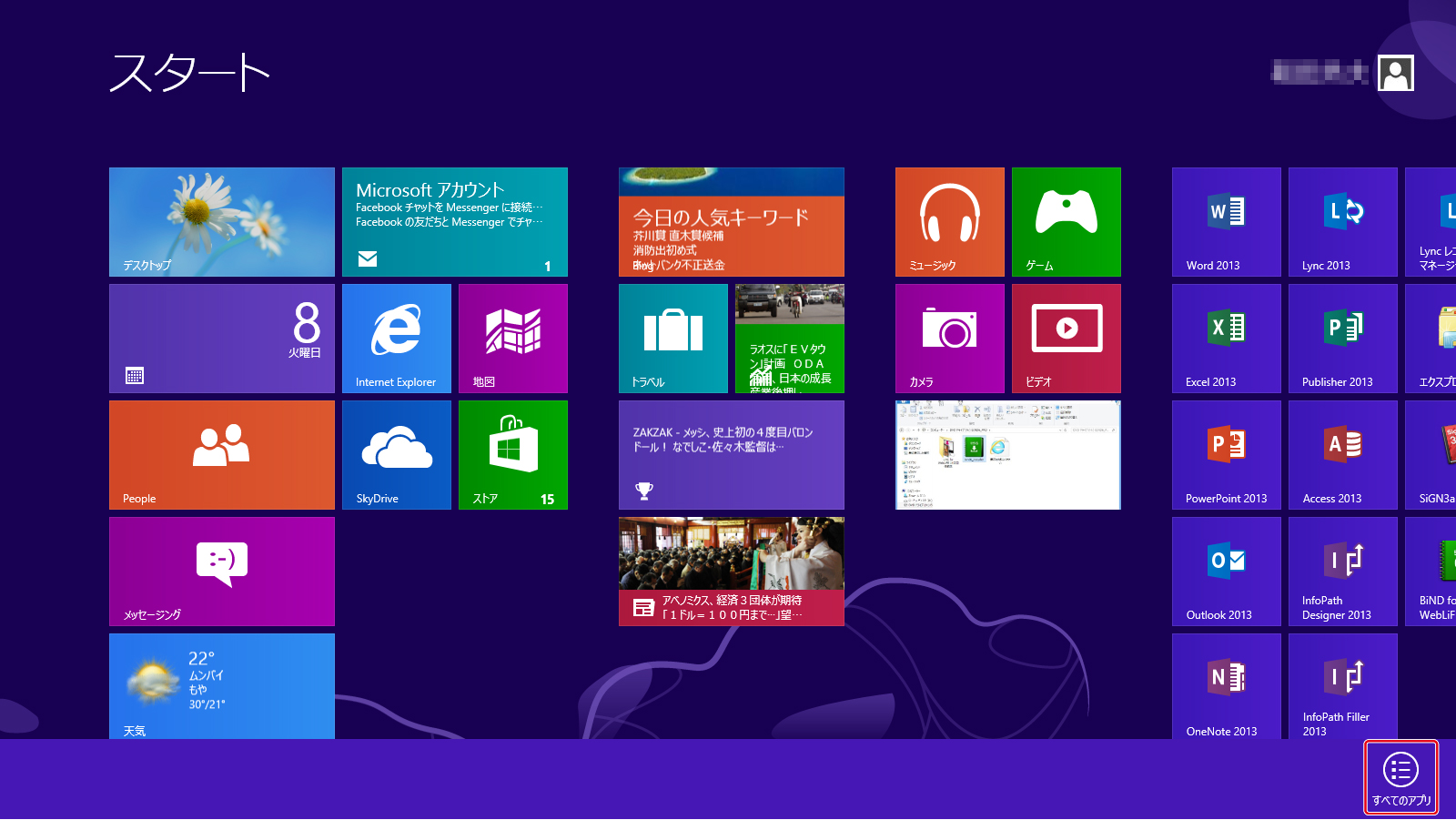Open the トラベル travel tile
Viewport: 1456px width, 820px height.
(x=673, y=339)
